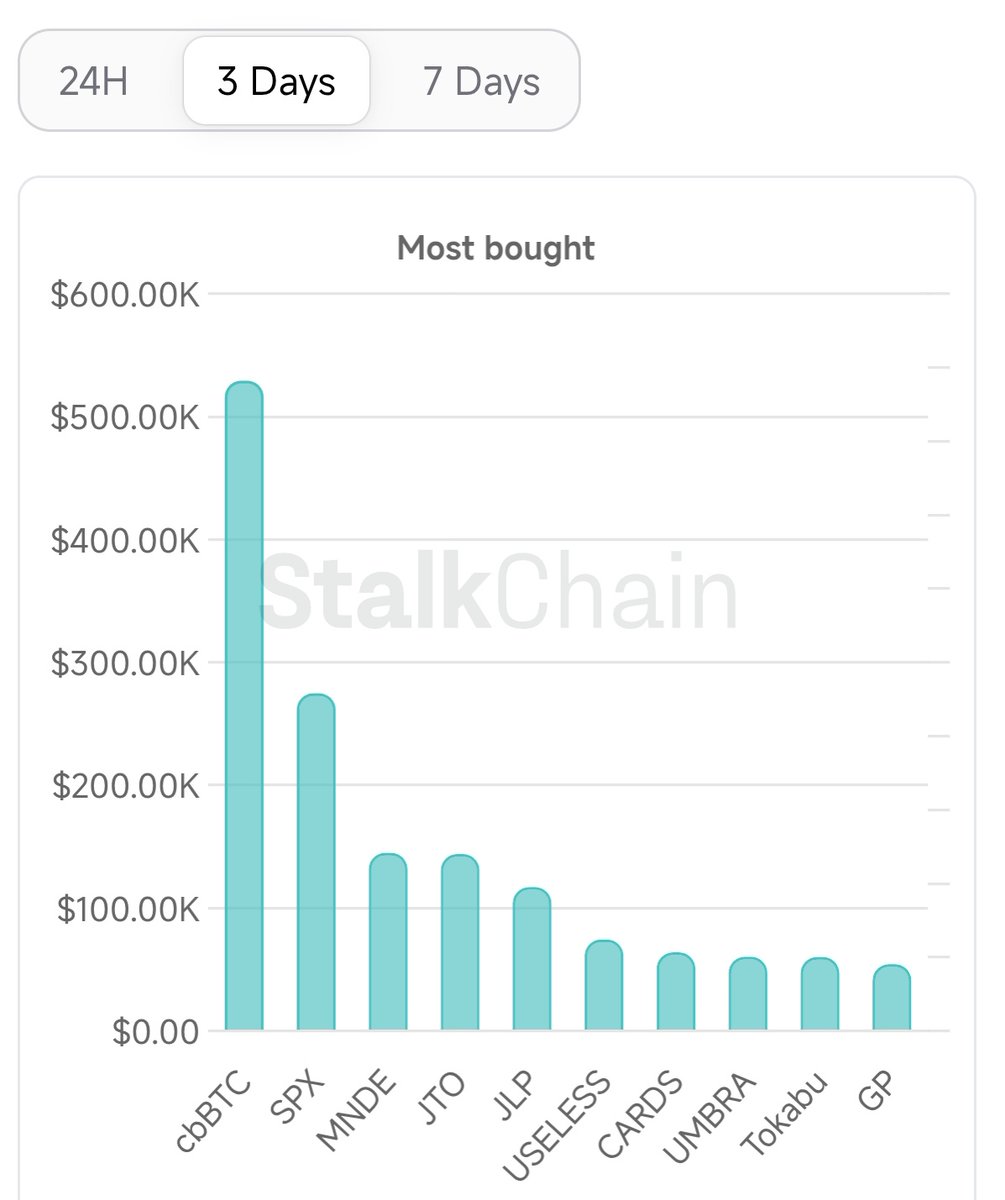Select the GP bar in the chart
This screenshot has width=1005, height=1200.
point(892,998)
